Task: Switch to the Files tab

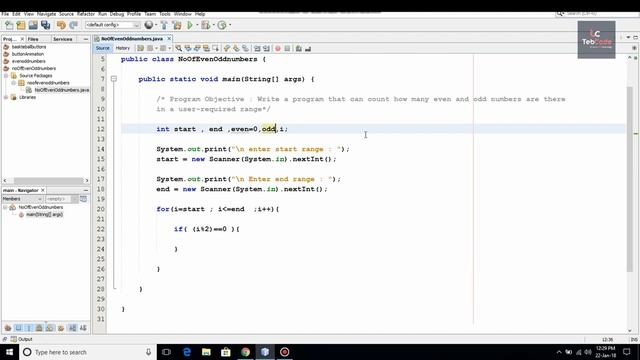Action: 33,39
